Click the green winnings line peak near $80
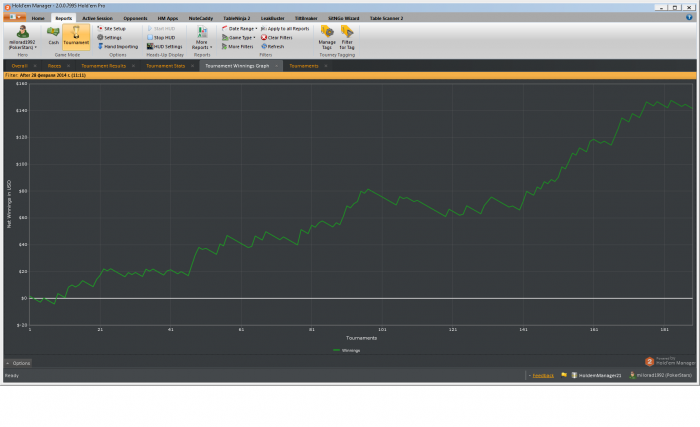700x427 pixels. [367, 190]
